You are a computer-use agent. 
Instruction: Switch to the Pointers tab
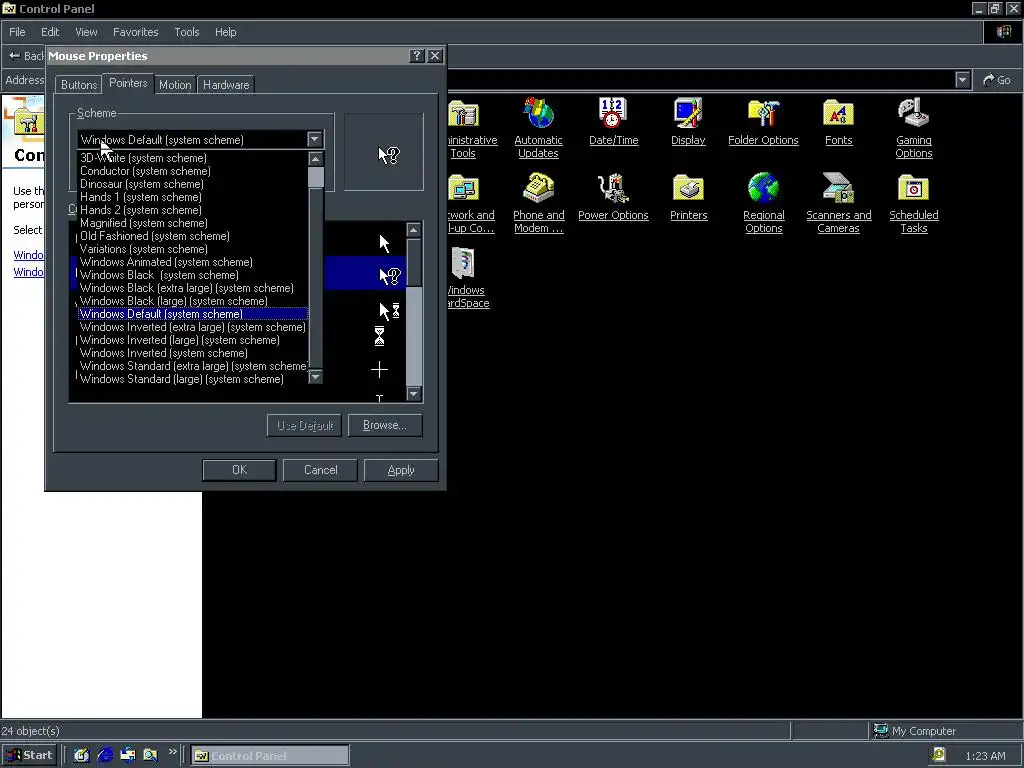[128, 83]
